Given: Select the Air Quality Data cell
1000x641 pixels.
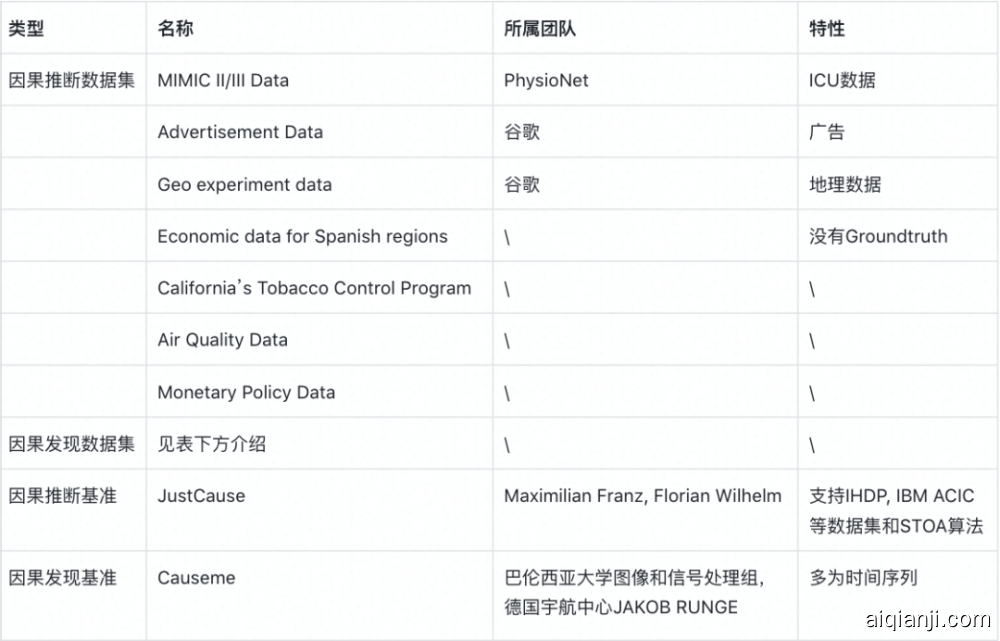Looking at the screenshot, I should [222, 341].
